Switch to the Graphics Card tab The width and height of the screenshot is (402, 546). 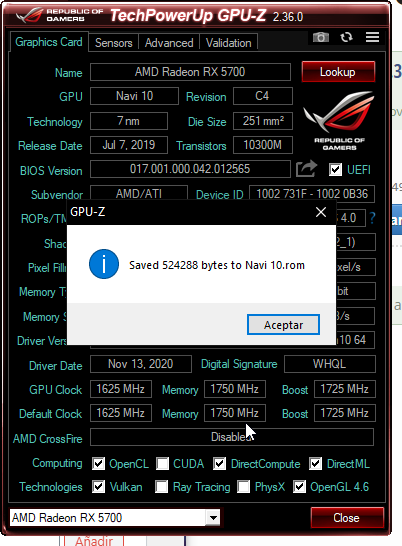click(x=49, y=42)
